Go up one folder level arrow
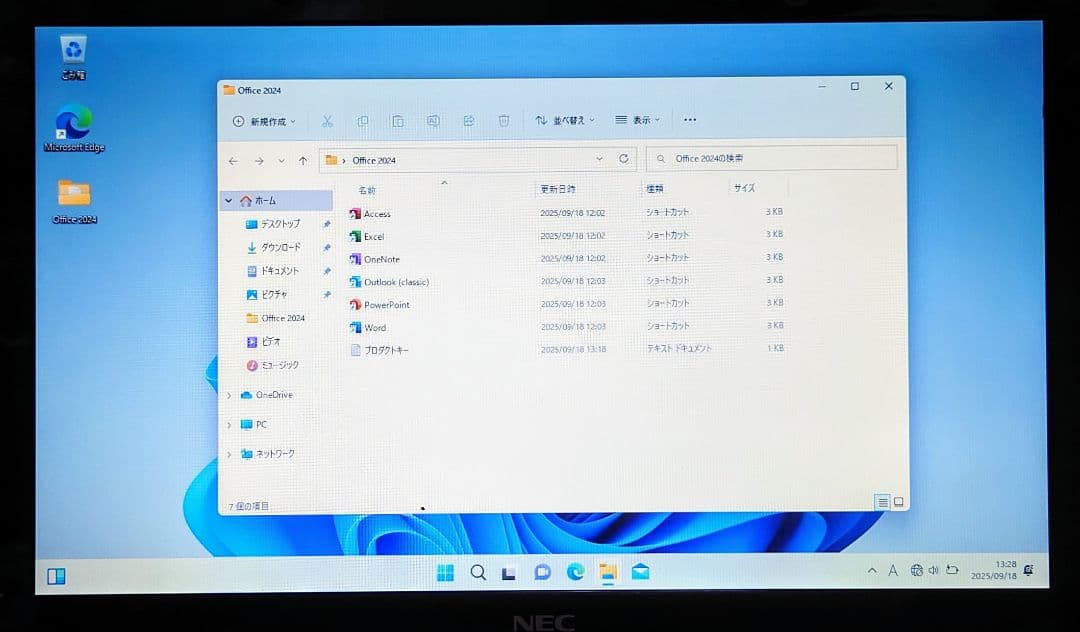 coord(303,161)
